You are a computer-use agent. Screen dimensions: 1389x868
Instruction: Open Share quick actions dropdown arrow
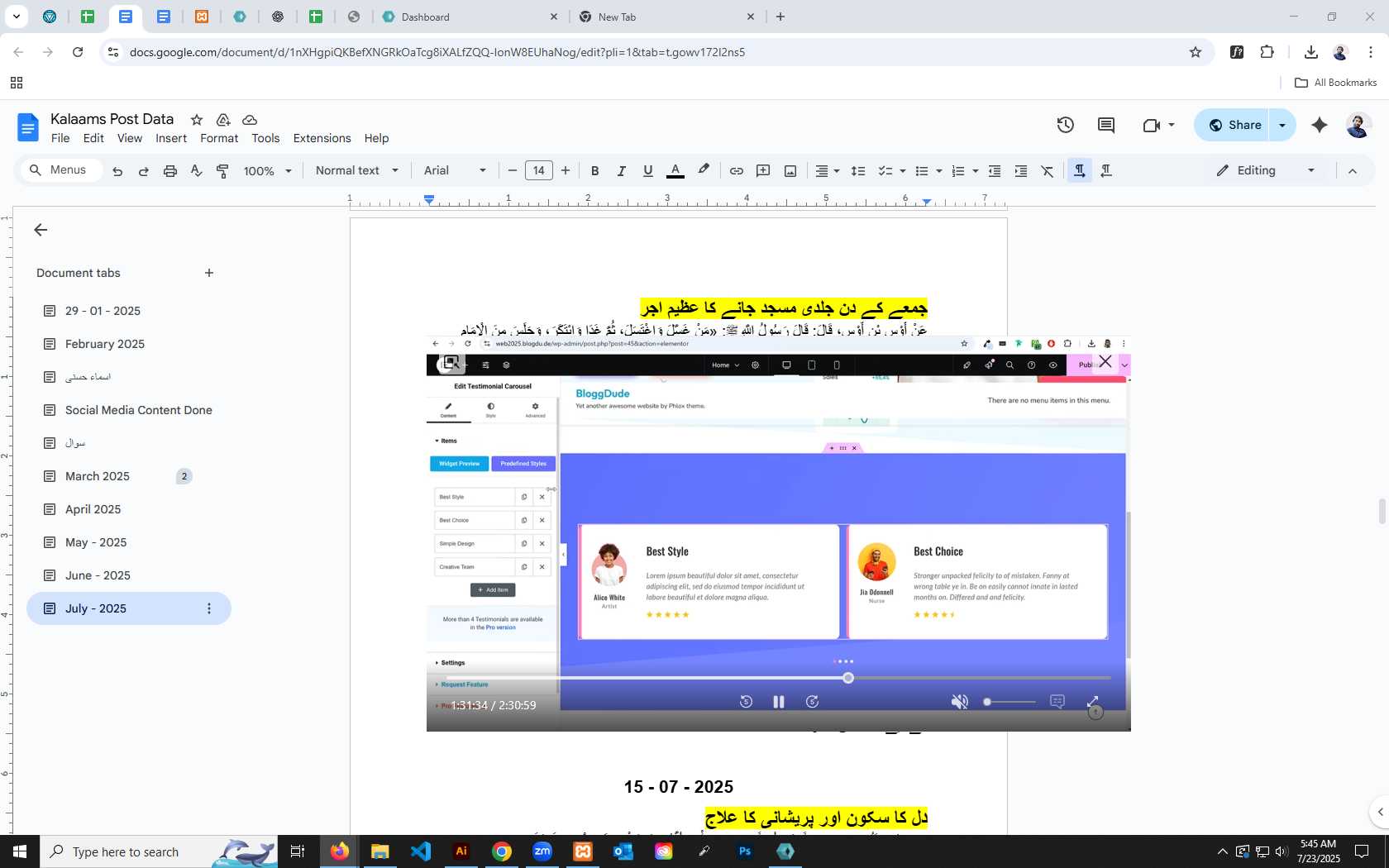(1282, 125)
